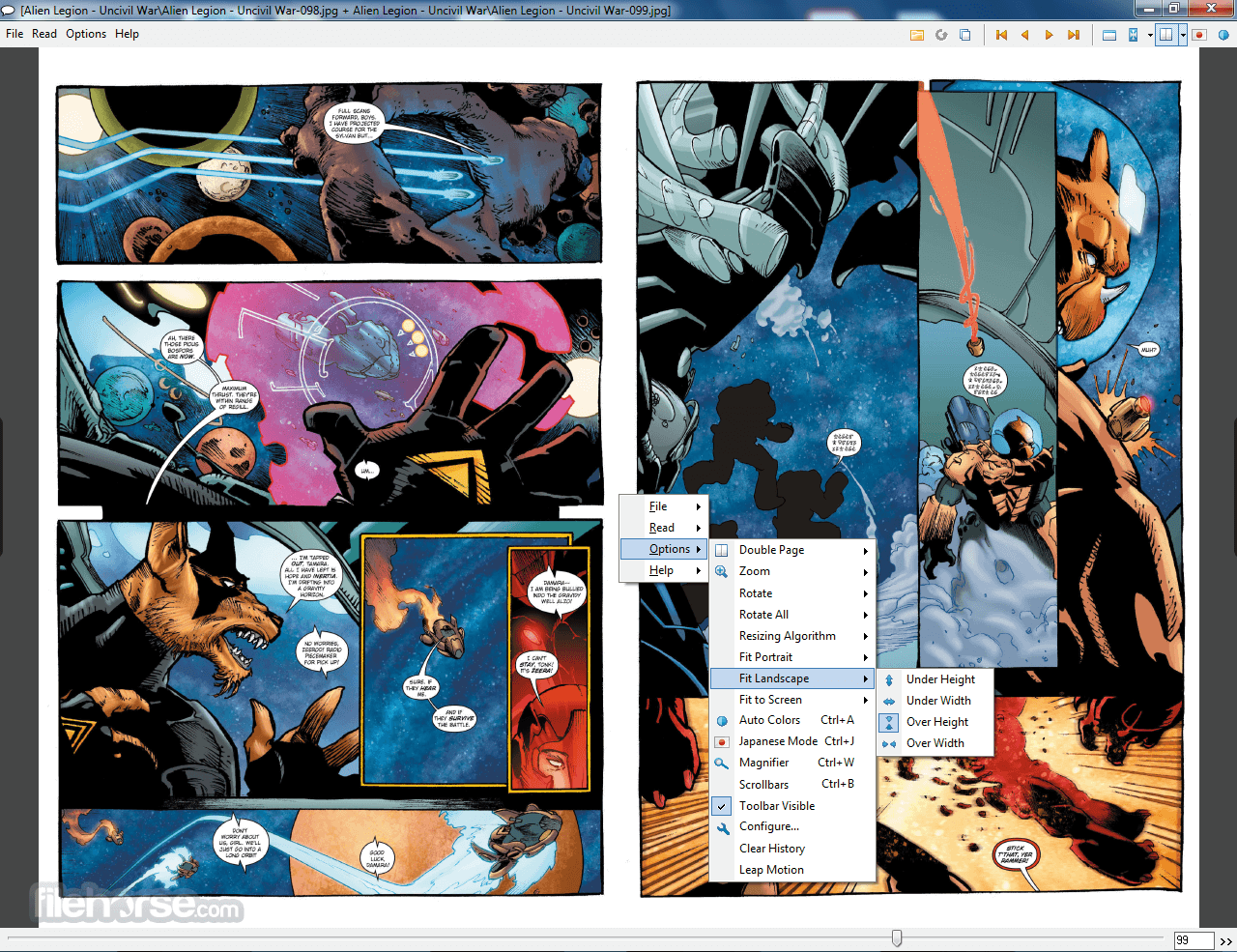Toggle double page mode in toolbar
1237x952 pixels.
point(1166,35)
